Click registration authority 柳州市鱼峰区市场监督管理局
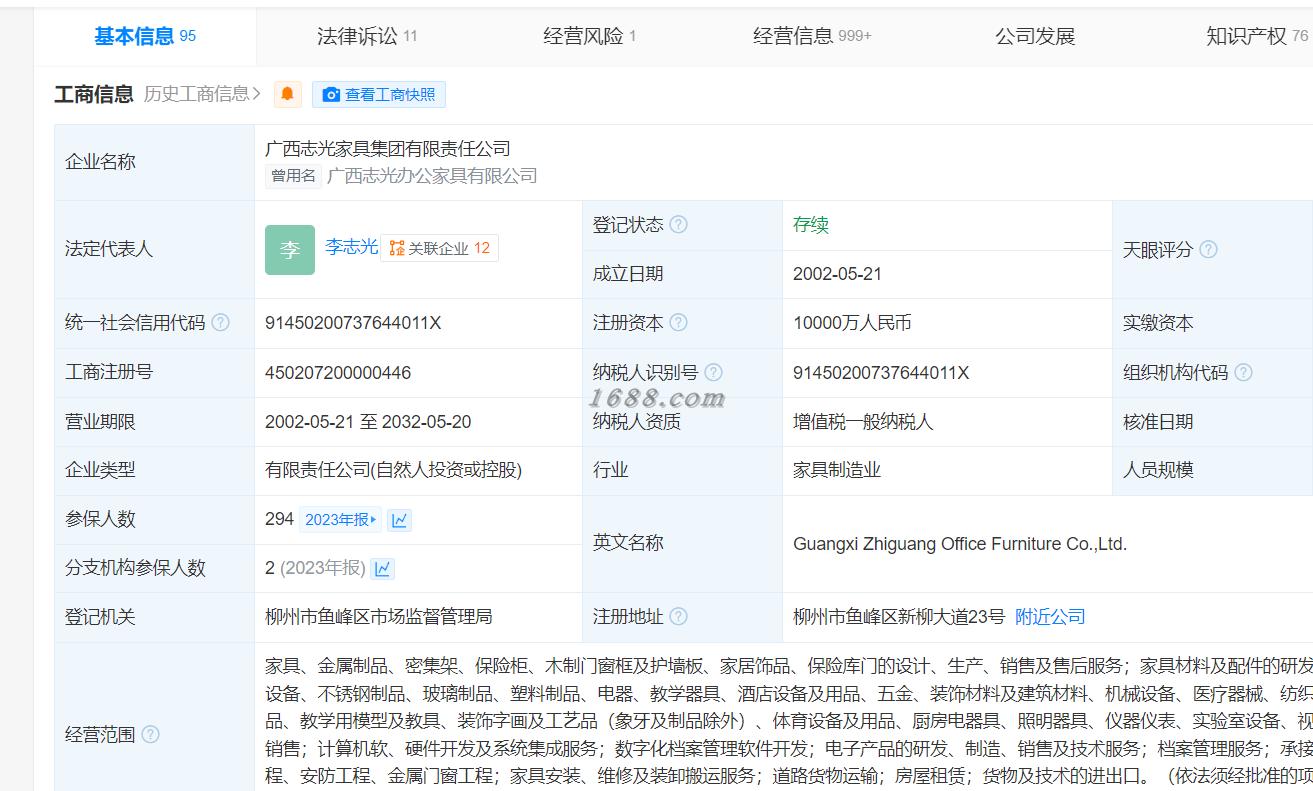Screen dimensions: 1313x791 tap(379, 617)
